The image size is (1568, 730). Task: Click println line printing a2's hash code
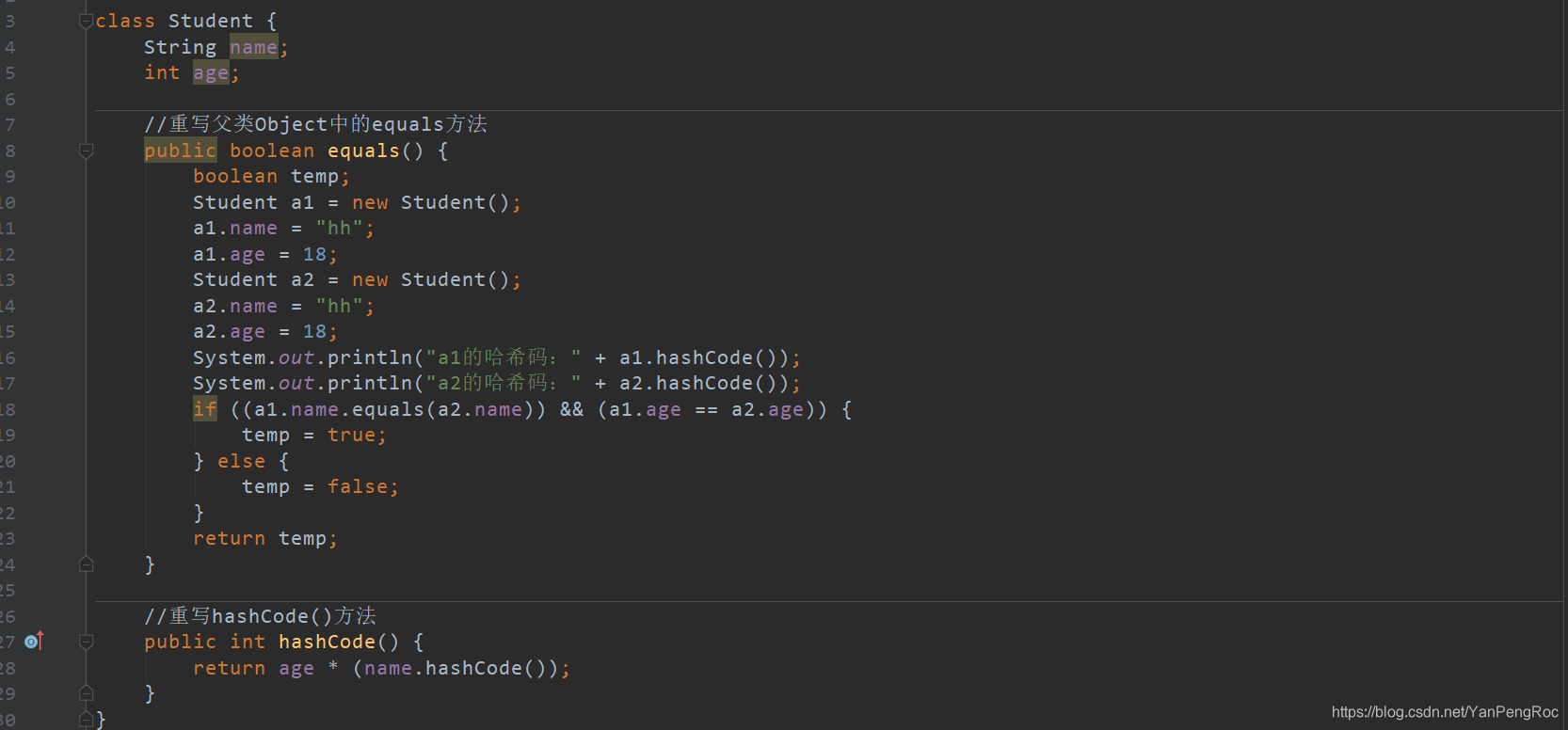coord(497,383)
